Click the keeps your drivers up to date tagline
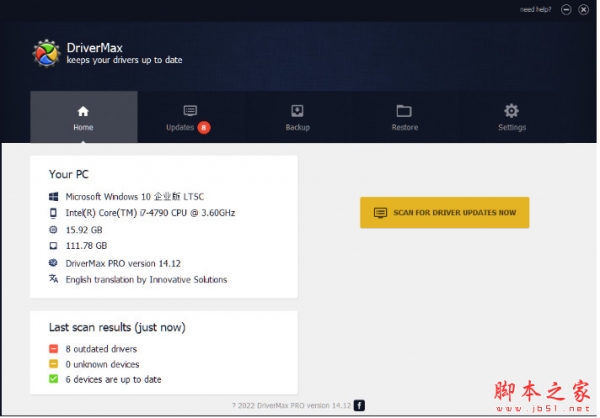 124,60
